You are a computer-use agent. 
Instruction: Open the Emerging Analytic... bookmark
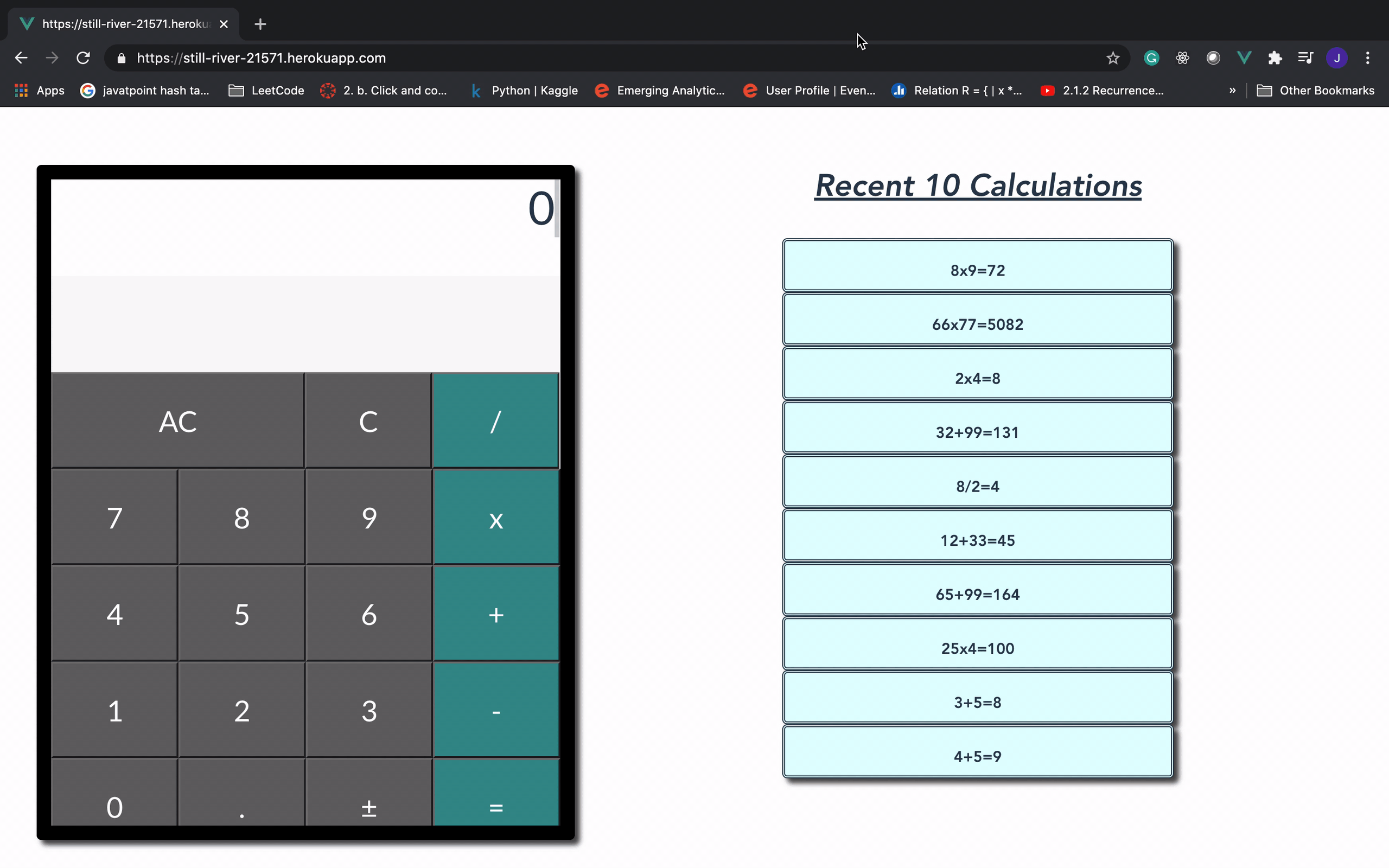coord(659,90)
